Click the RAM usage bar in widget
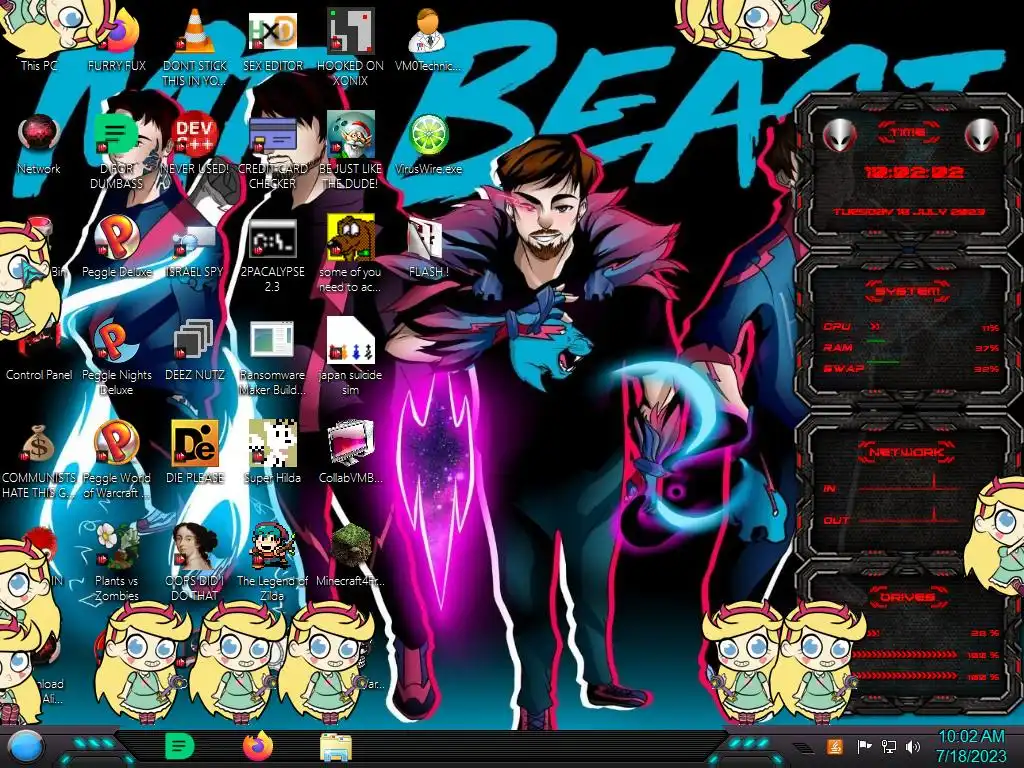Screen dimensions: 1024x768 pyautogui.click(x=876, y=342)
